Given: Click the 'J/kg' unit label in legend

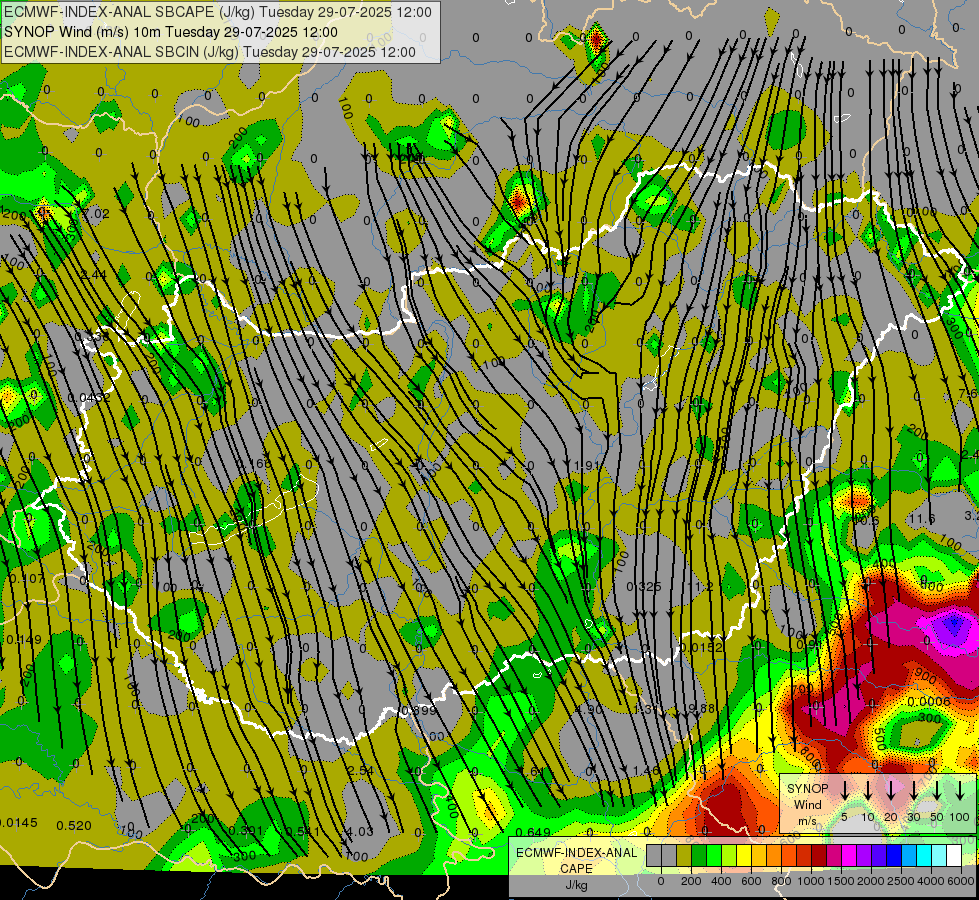Looking at the screenshot, I should point(576,884).
